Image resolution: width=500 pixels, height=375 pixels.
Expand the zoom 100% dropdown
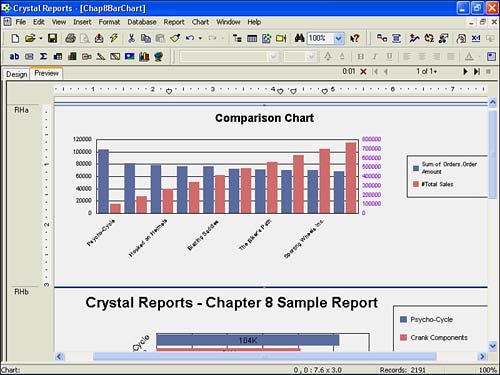pyautogui.click(x=339, y=38)
